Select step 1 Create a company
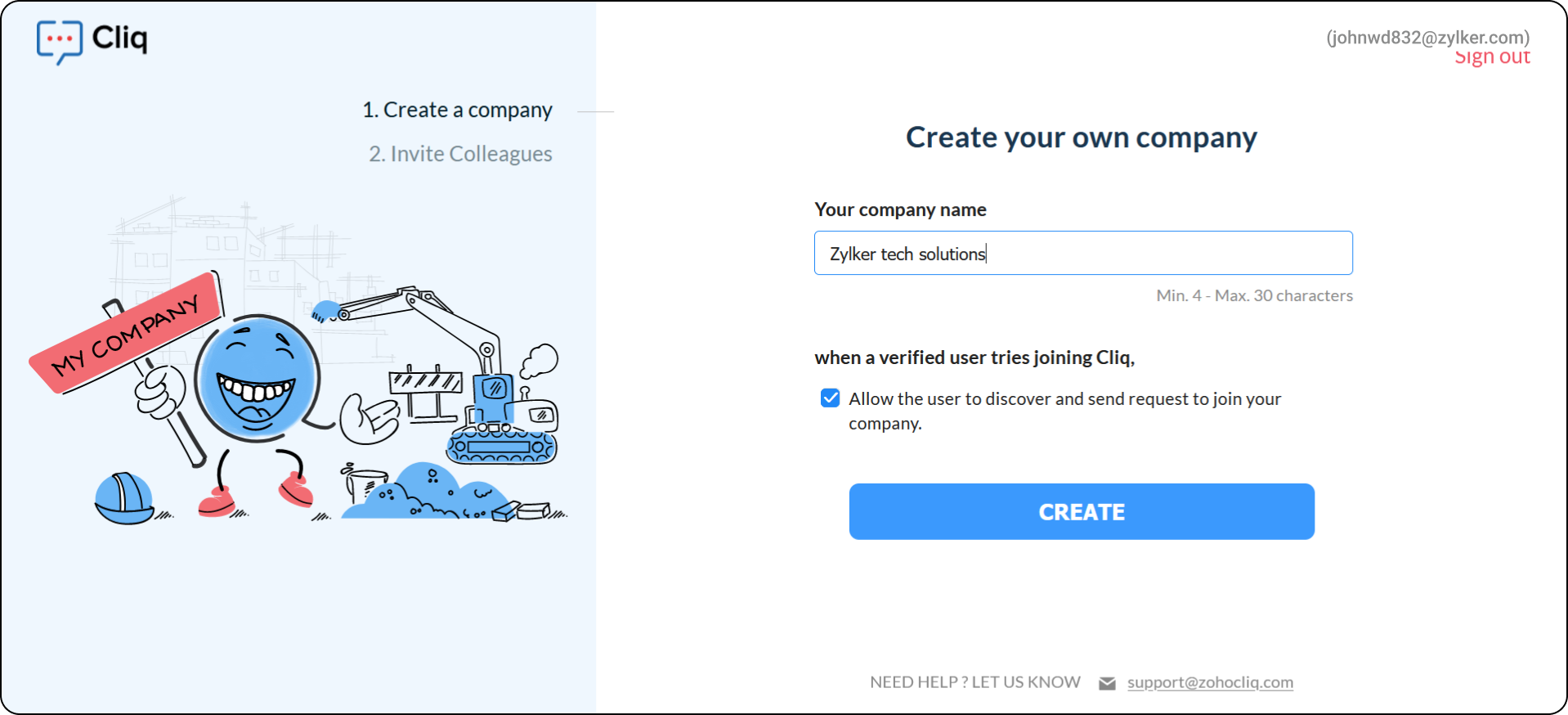Image resolution: width=1568 pixels, height=715 pixels. [x=457, y=110]
